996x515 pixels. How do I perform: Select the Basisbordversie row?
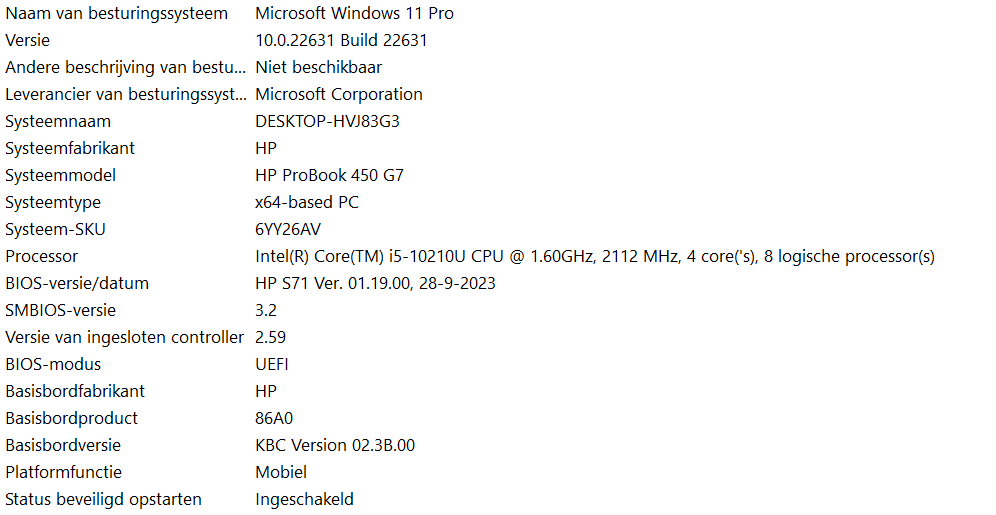point(498,445)
